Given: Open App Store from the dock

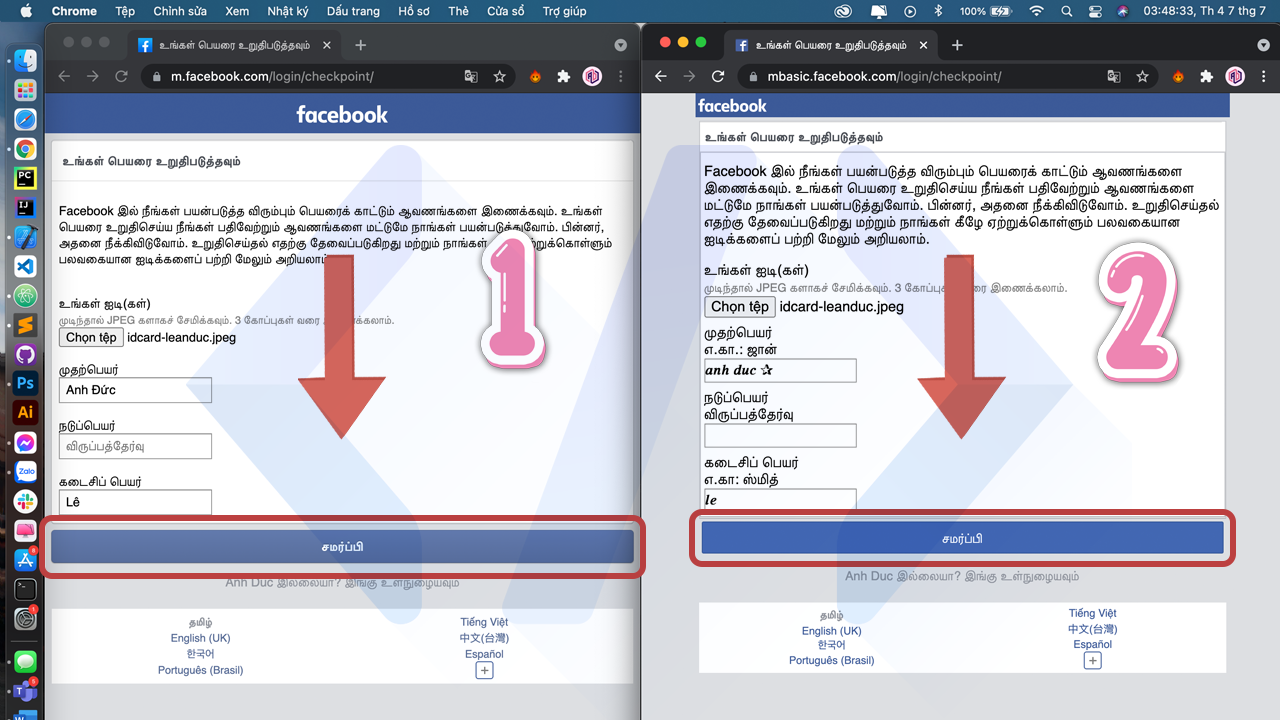Looking at the screenshot, I should [26, 560].
